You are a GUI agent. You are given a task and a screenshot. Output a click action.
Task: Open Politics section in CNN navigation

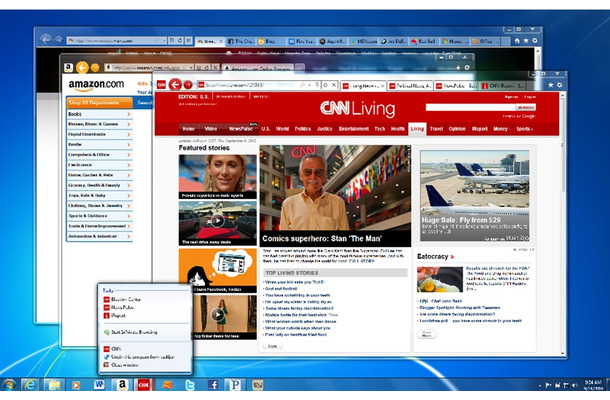coord(303,129)
